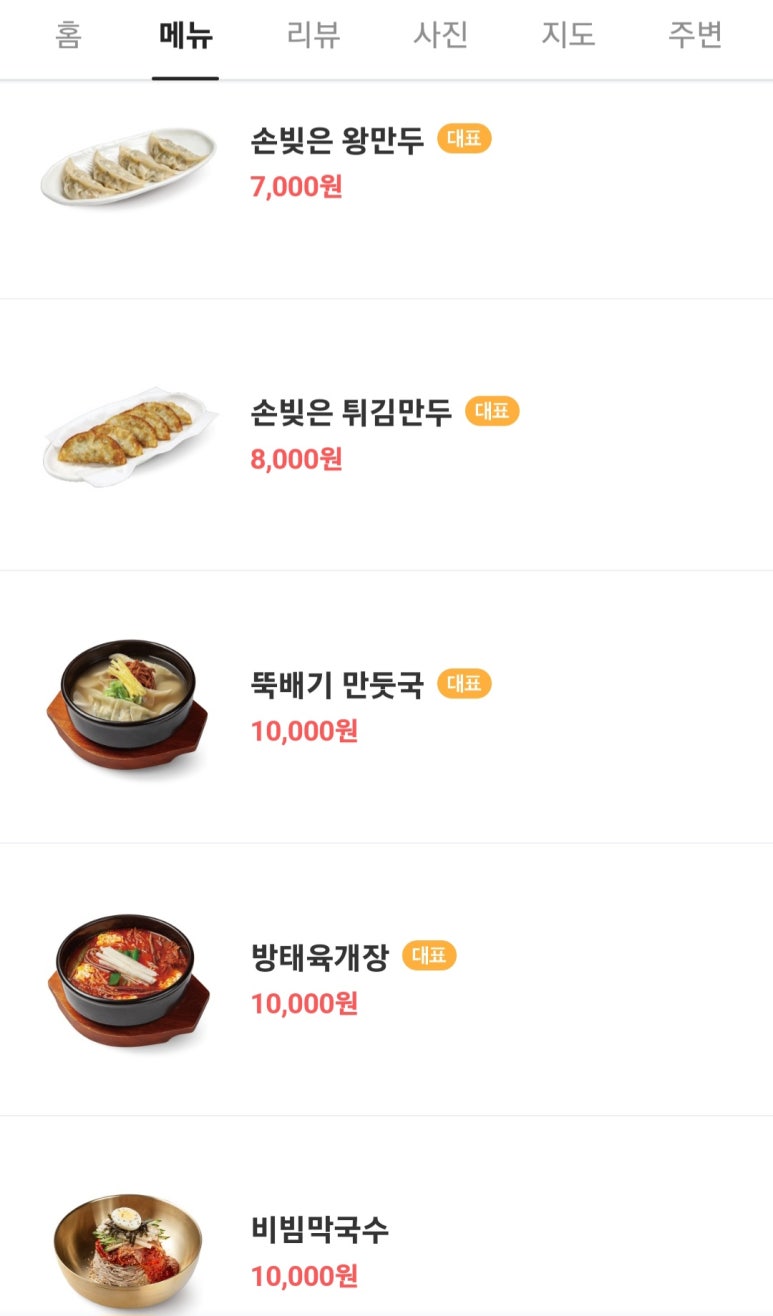This screenshot has width=773, height=1316.
Task: Open the 지도 tab
Action: pos(568,36)
